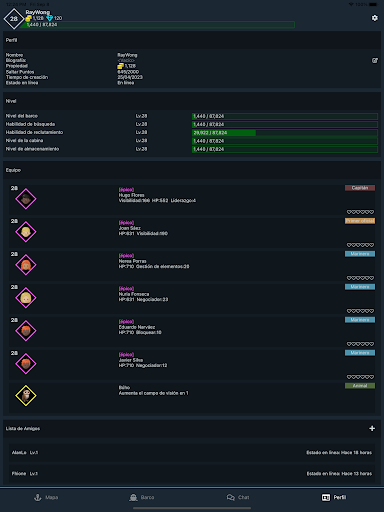
Task: Tap hearts row for Eduardo Narváez
Action: [x=360, y=344]
